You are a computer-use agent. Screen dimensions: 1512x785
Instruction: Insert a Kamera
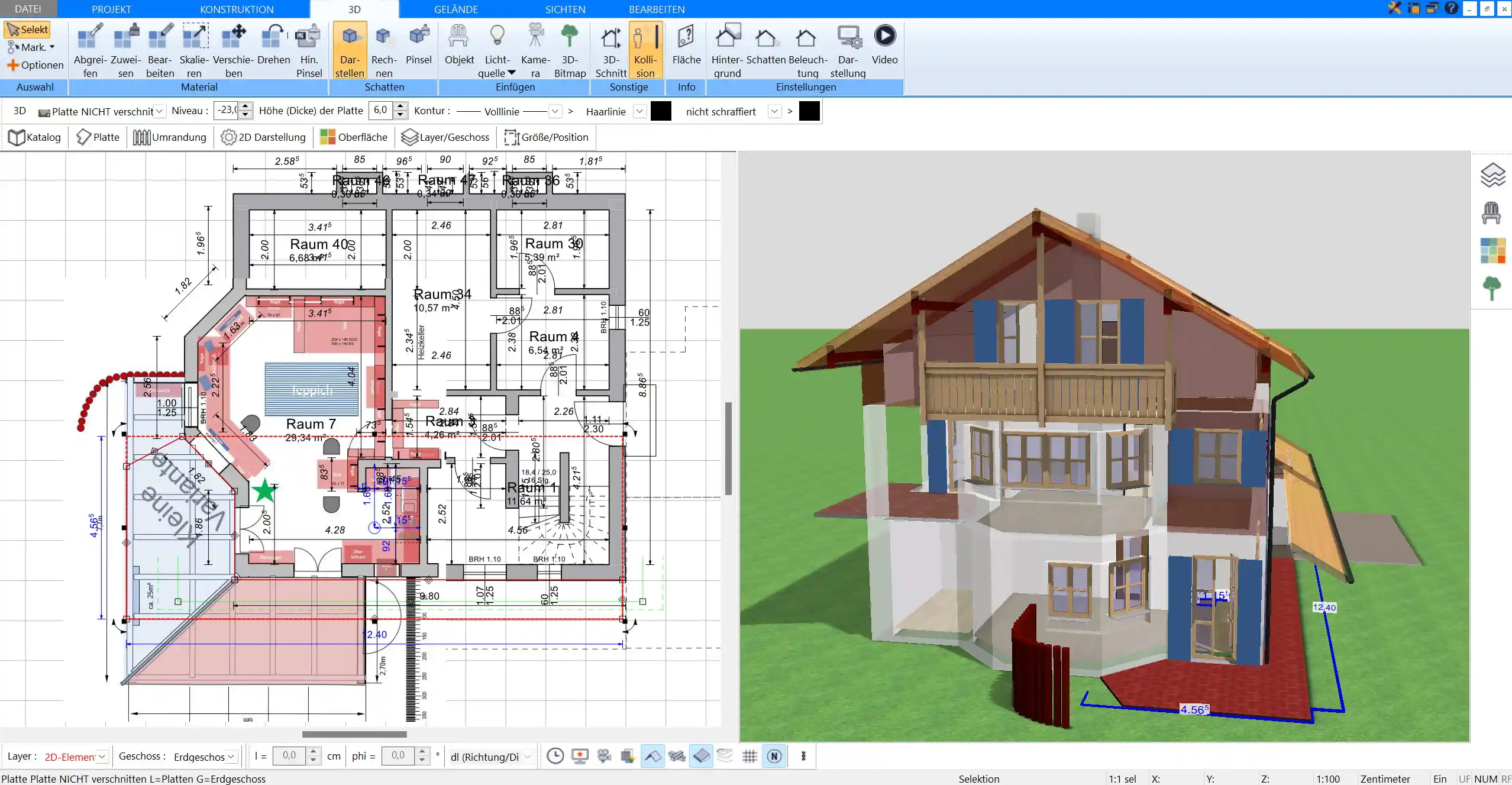pos(535,51)
